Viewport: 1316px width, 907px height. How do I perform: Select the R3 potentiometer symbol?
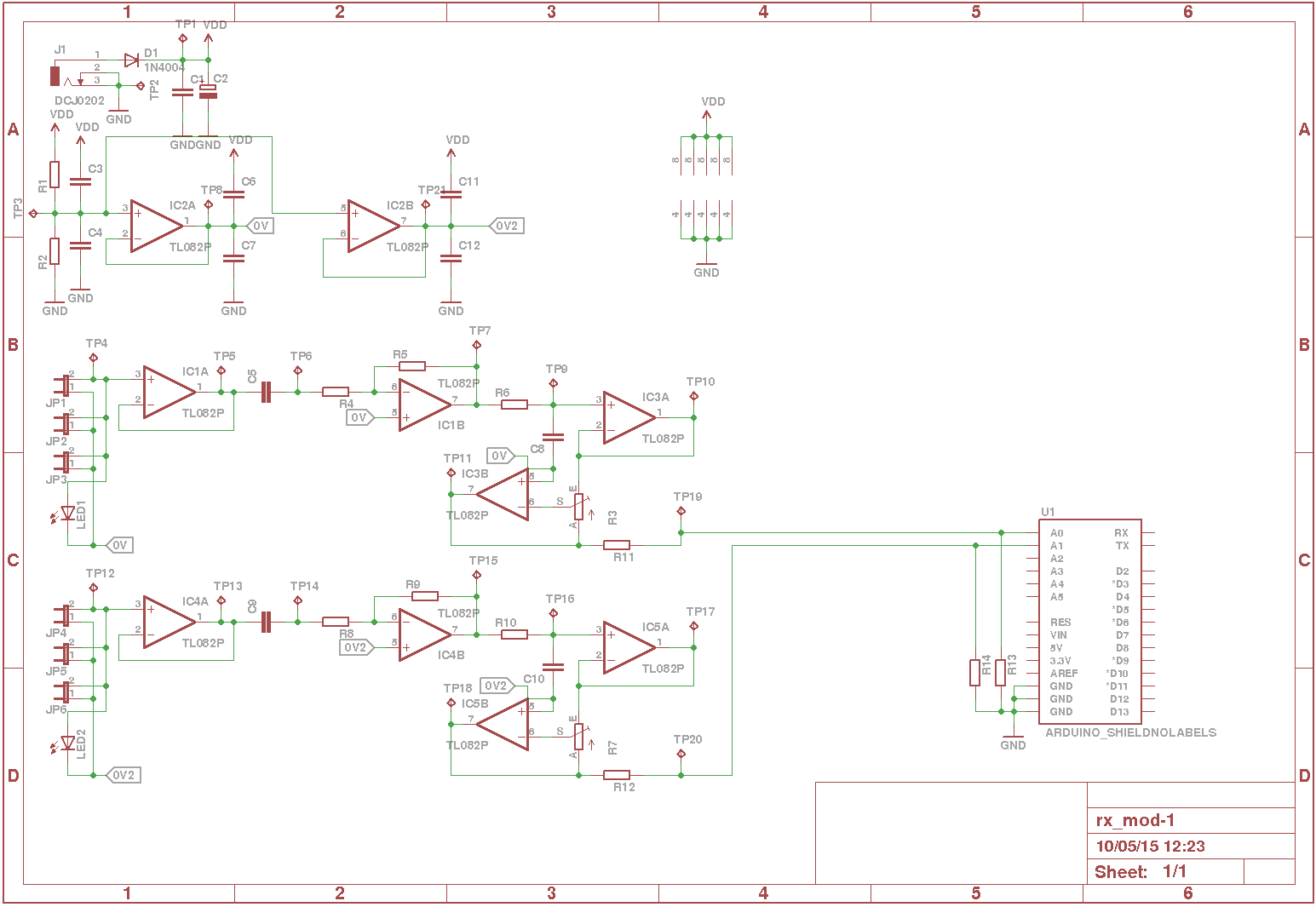point(579,507)
